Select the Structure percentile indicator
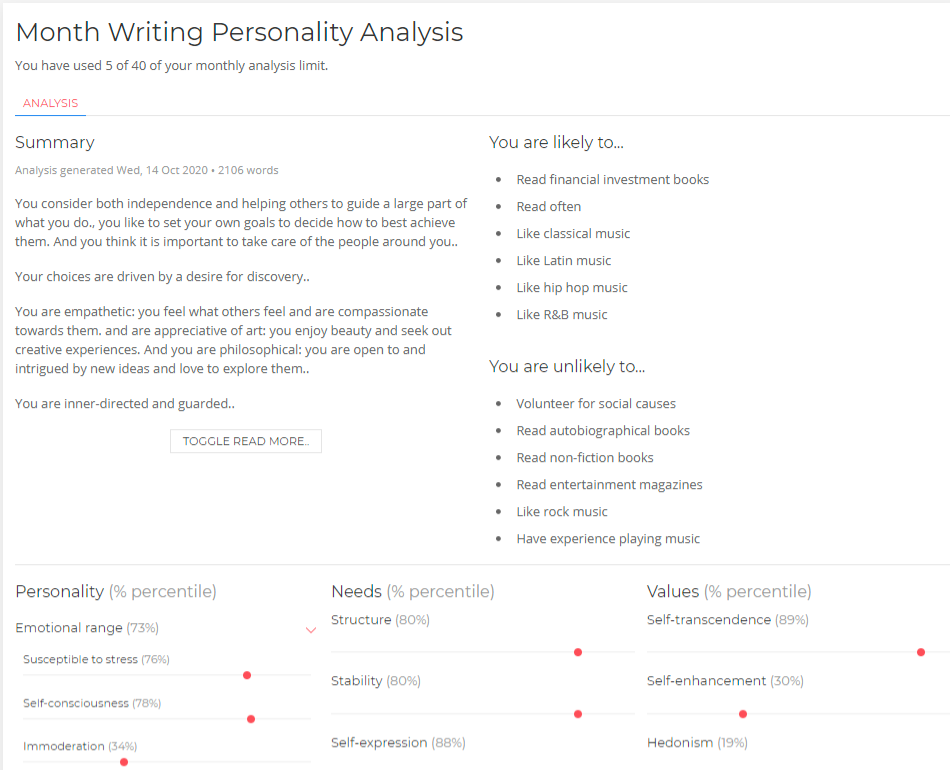Image resolution: width=950 pixels, height=770 pixels. pyautogui.click(x=578, y=651)
